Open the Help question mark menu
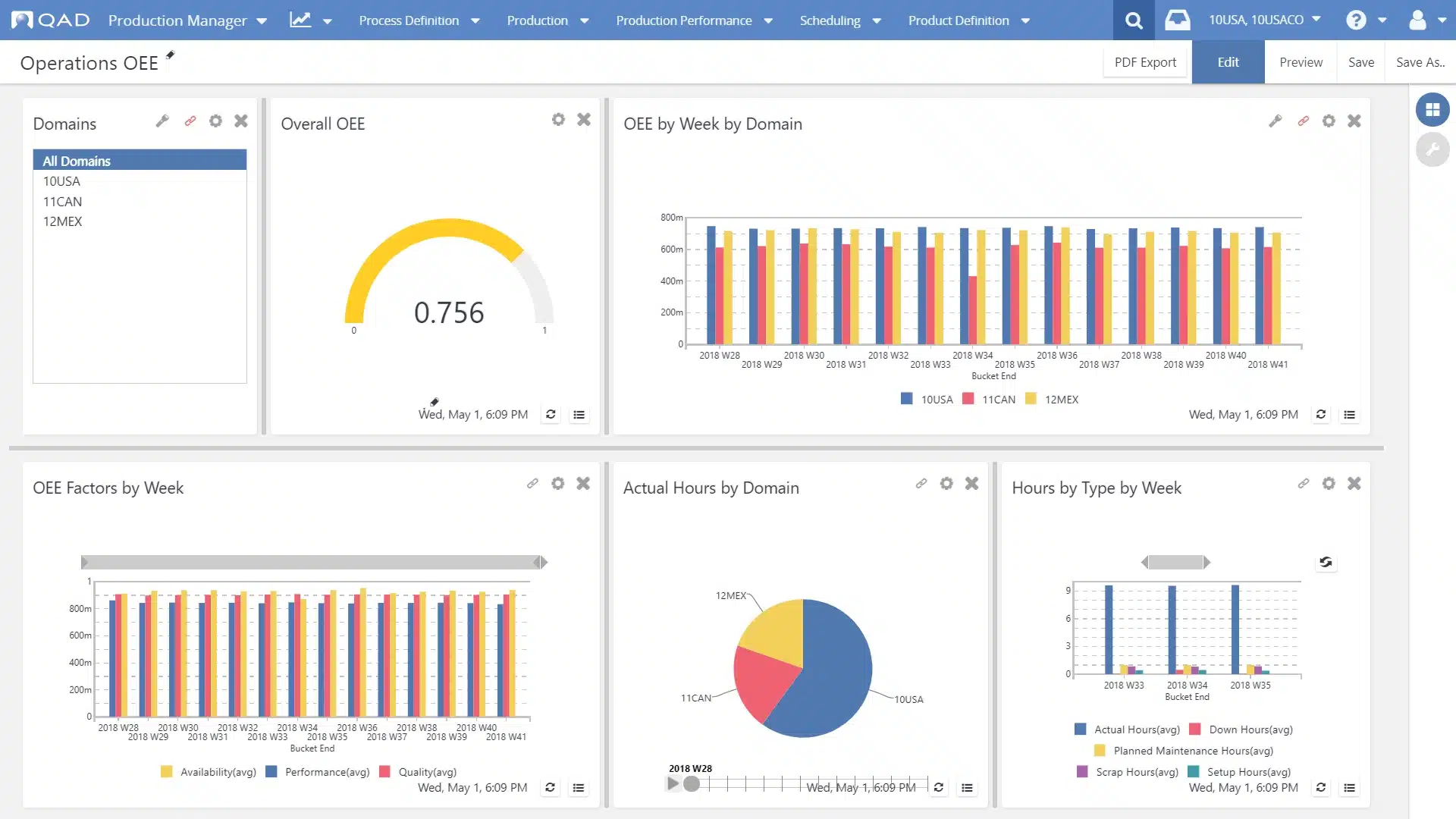This screenshot has height=819, width=1456. (1357, 20)
